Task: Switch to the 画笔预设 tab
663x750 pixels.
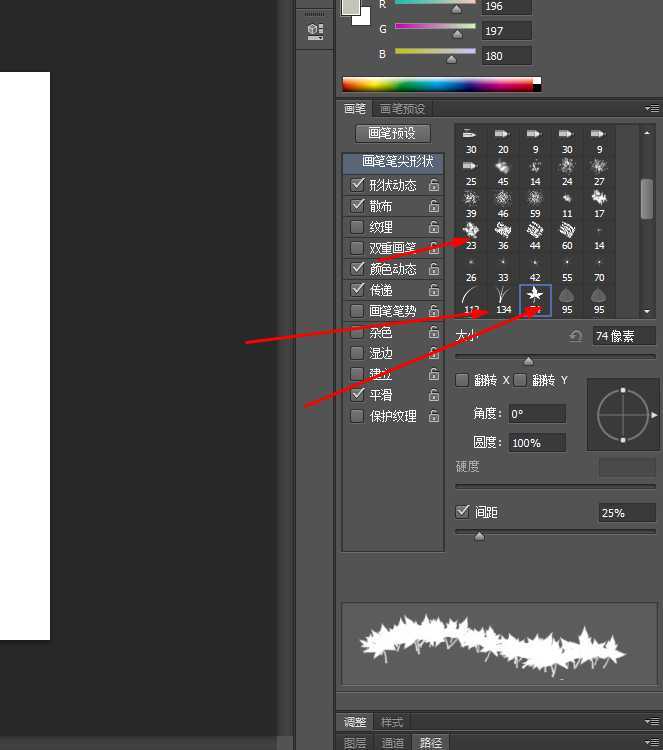Action: tap(402, 109)
